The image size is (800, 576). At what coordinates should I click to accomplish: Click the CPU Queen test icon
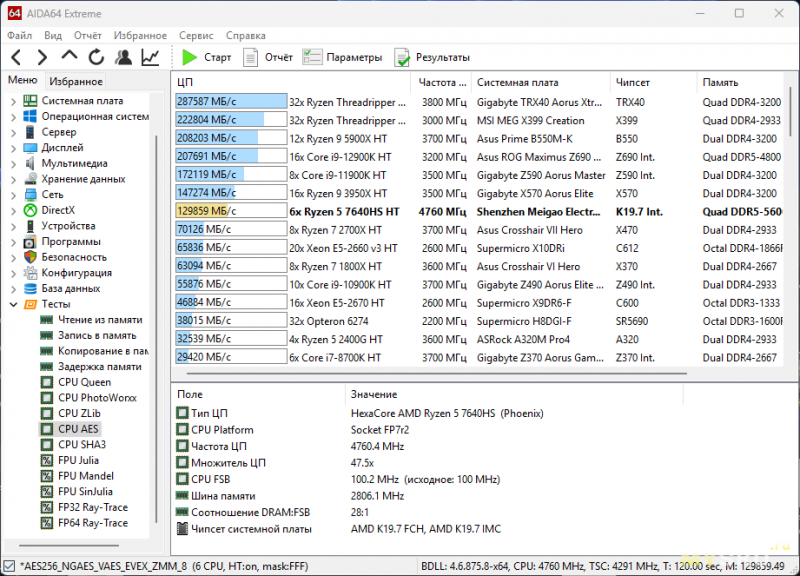(46, 382)
